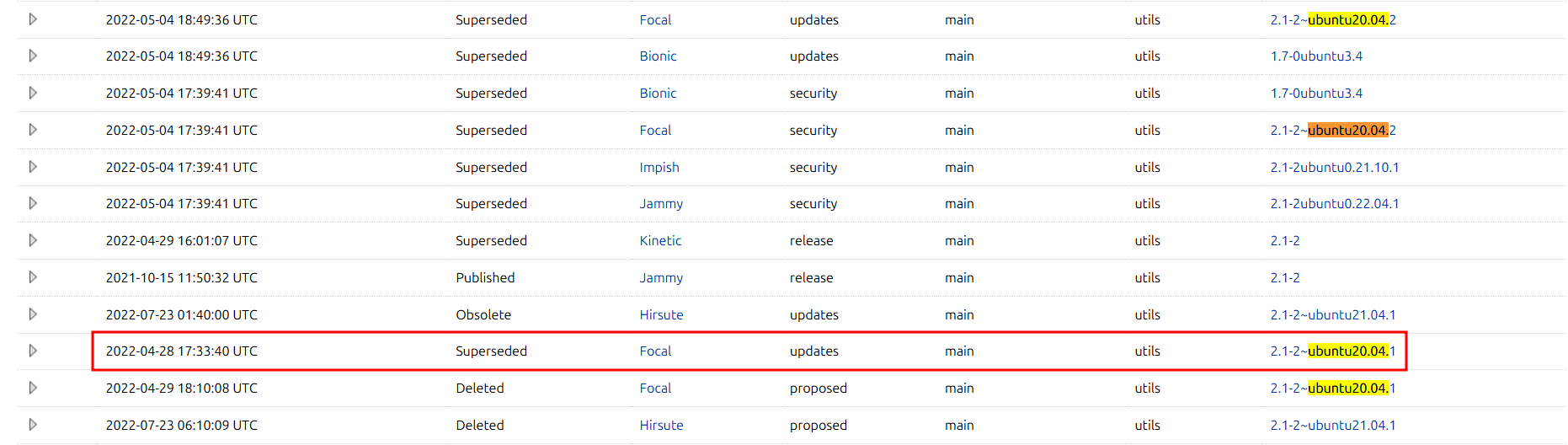The height and width of the screenshot is (445, 1568).
Task: Open version 2.1-2 in Kinetic row
Action: pos(1284,240)
